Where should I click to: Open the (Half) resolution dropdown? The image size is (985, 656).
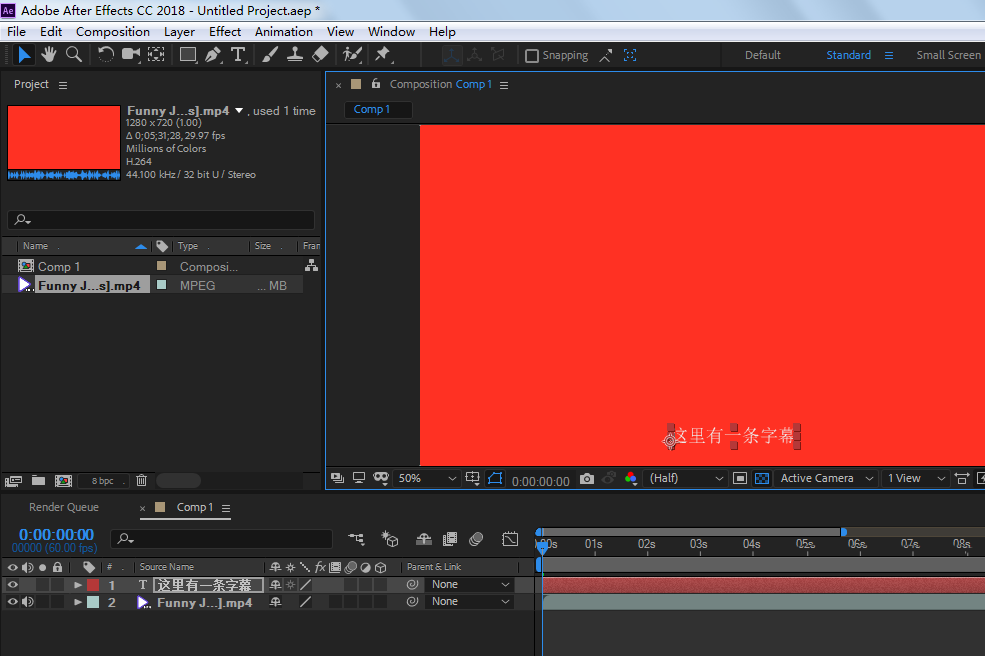(x=686, y=478)
